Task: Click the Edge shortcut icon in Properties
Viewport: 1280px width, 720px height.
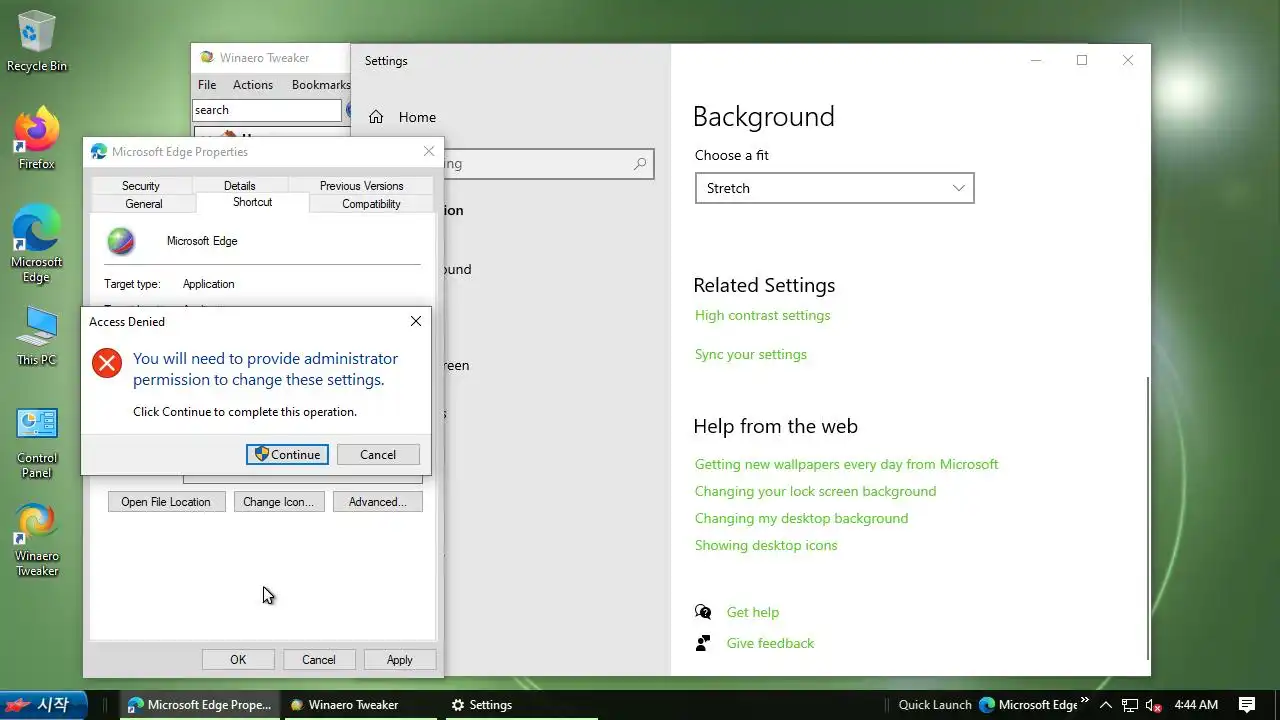Action: click(x=121, y=241)
